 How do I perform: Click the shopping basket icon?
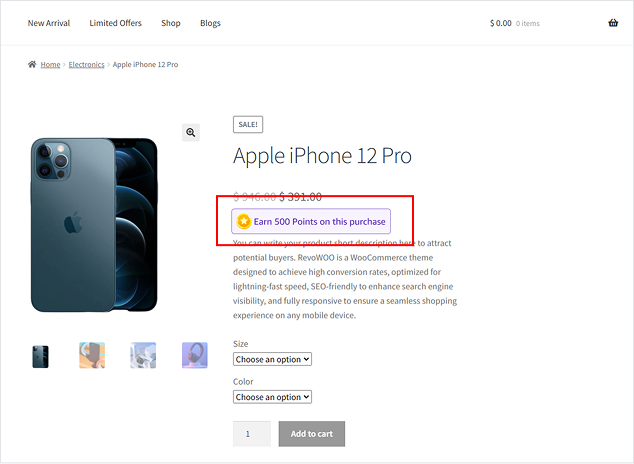tap(613, 23)
